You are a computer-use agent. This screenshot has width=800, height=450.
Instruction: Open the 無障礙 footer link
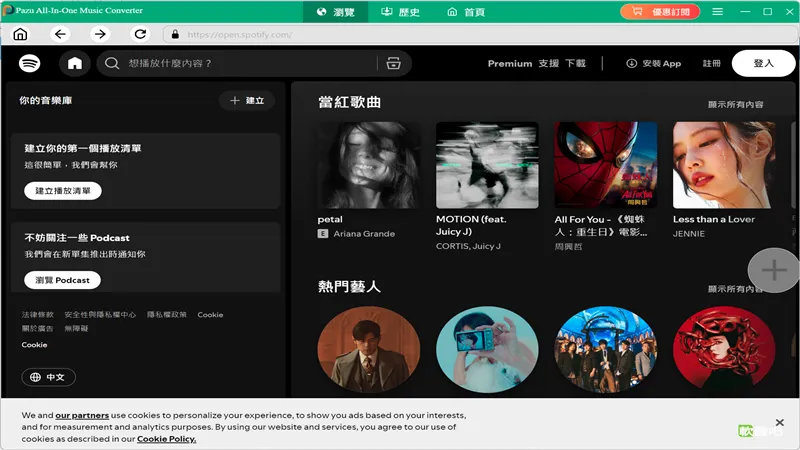76,329
